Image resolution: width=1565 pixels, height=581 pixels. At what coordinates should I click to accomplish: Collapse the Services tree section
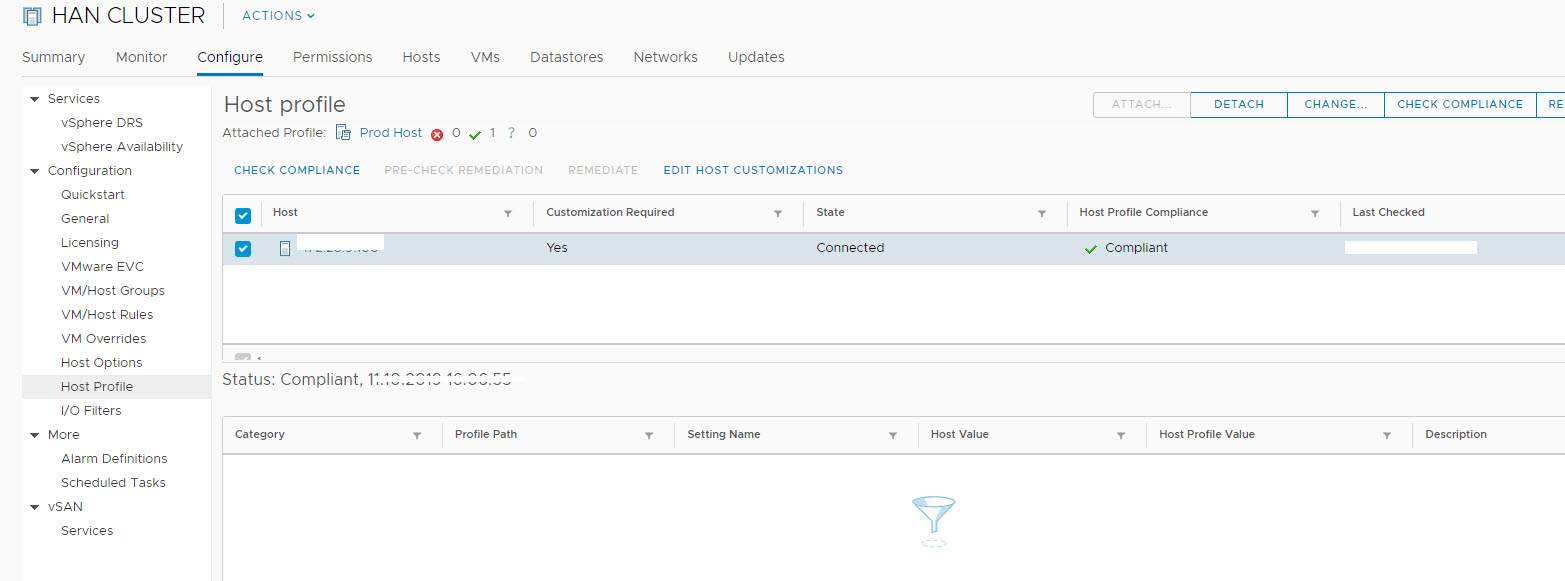coord(35,99)
